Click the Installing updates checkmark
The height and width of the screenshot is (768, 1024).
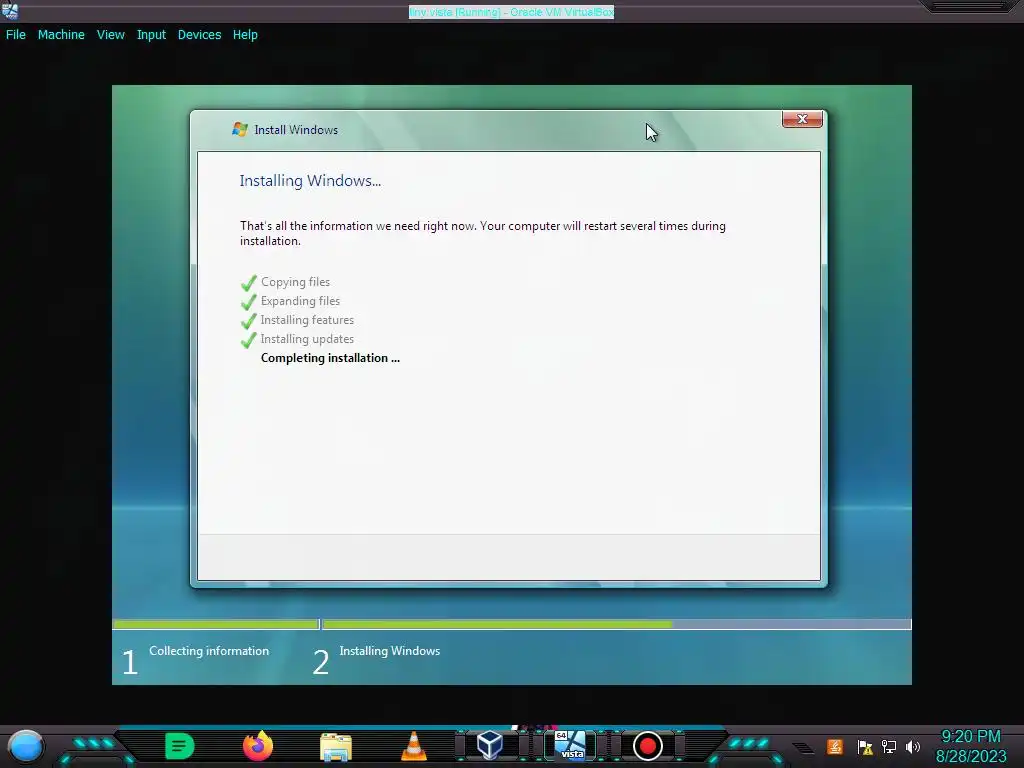249,340
